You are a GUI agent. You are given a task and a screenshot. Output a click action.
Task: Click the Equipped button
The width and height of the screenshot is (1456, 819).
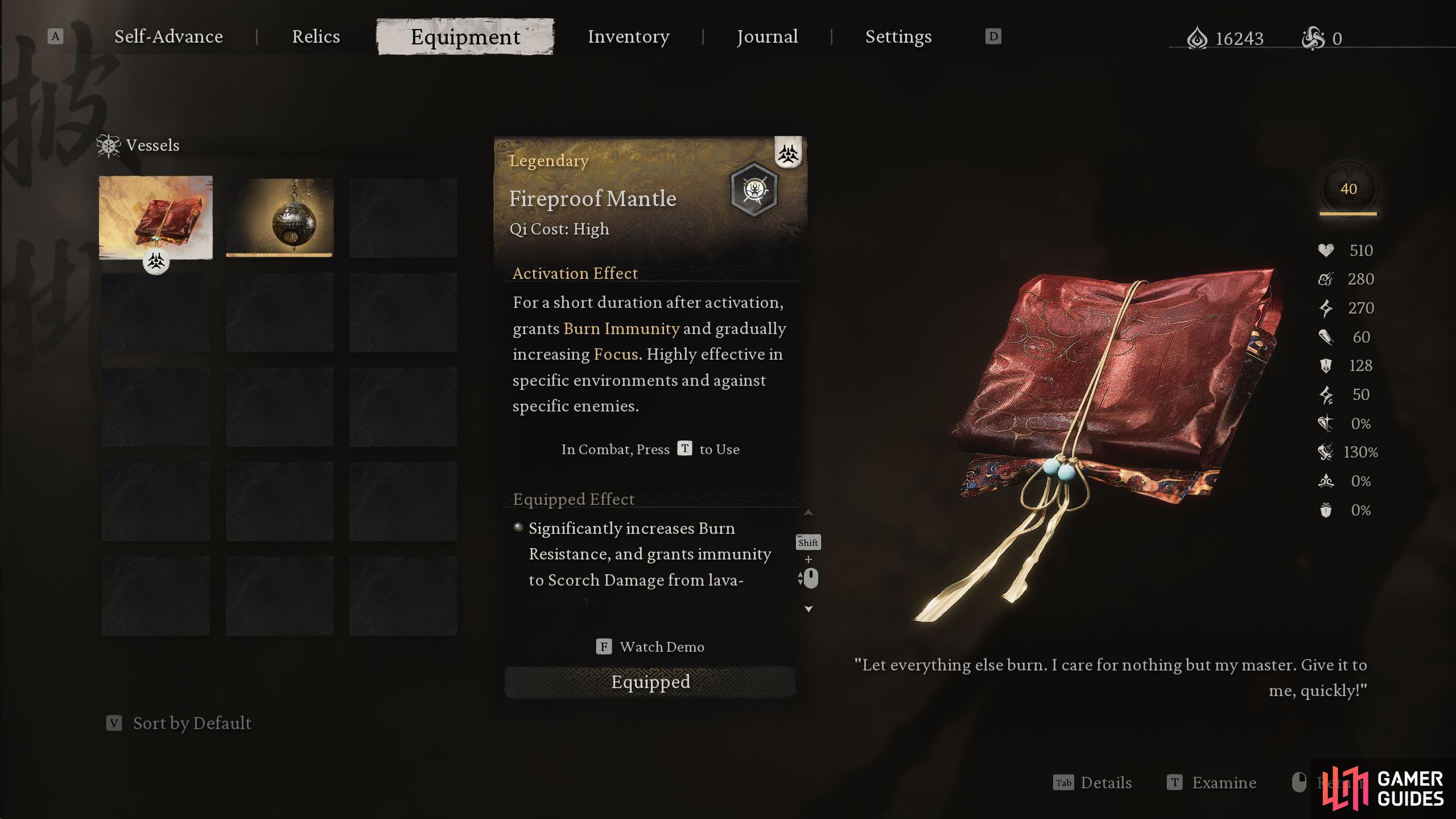point(650,682)
